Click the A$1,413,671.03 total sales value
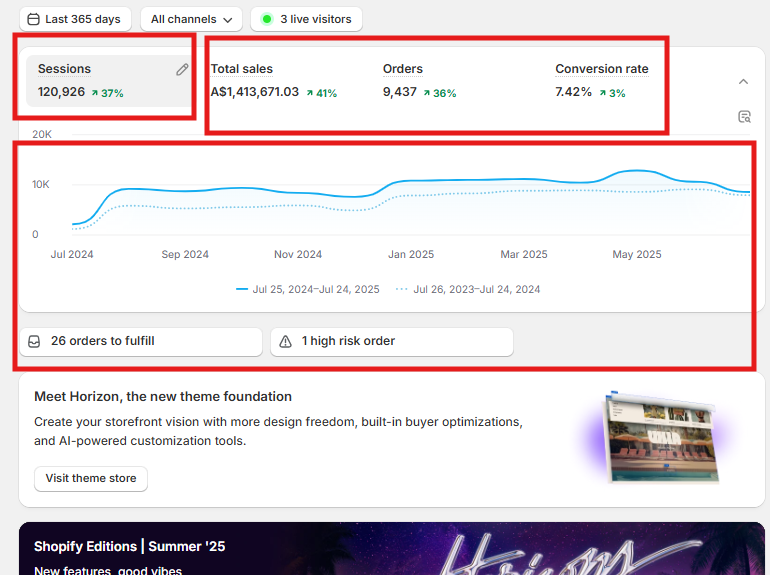770x575 pixels. pyautogui.click(x=254, y=92)
